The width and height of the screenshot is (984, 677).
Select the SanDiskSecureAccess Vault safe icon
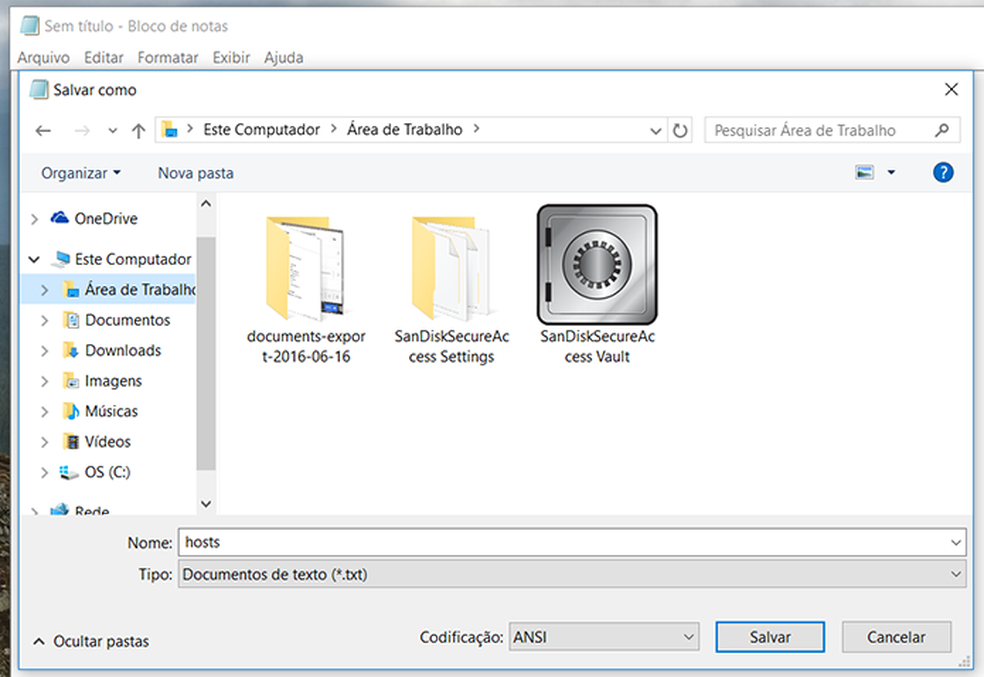click(x=597, y=264)
